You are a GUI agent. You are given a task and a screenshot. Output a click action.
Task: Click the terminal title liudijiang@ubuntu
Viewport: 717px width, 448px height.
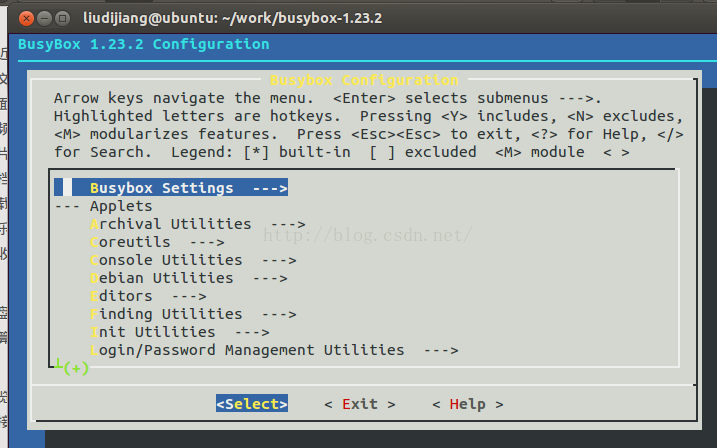click(232, 18)
